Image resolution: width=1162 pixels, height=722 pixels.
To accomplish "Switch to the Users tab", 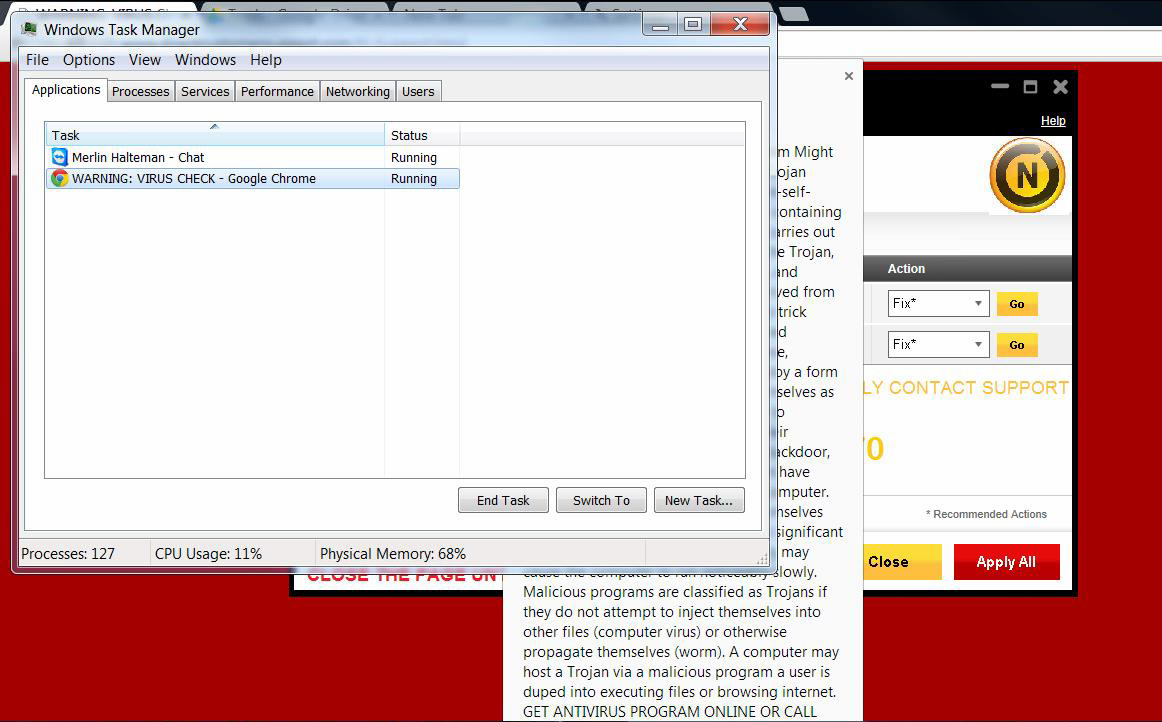I will click(x=419, y=91).
